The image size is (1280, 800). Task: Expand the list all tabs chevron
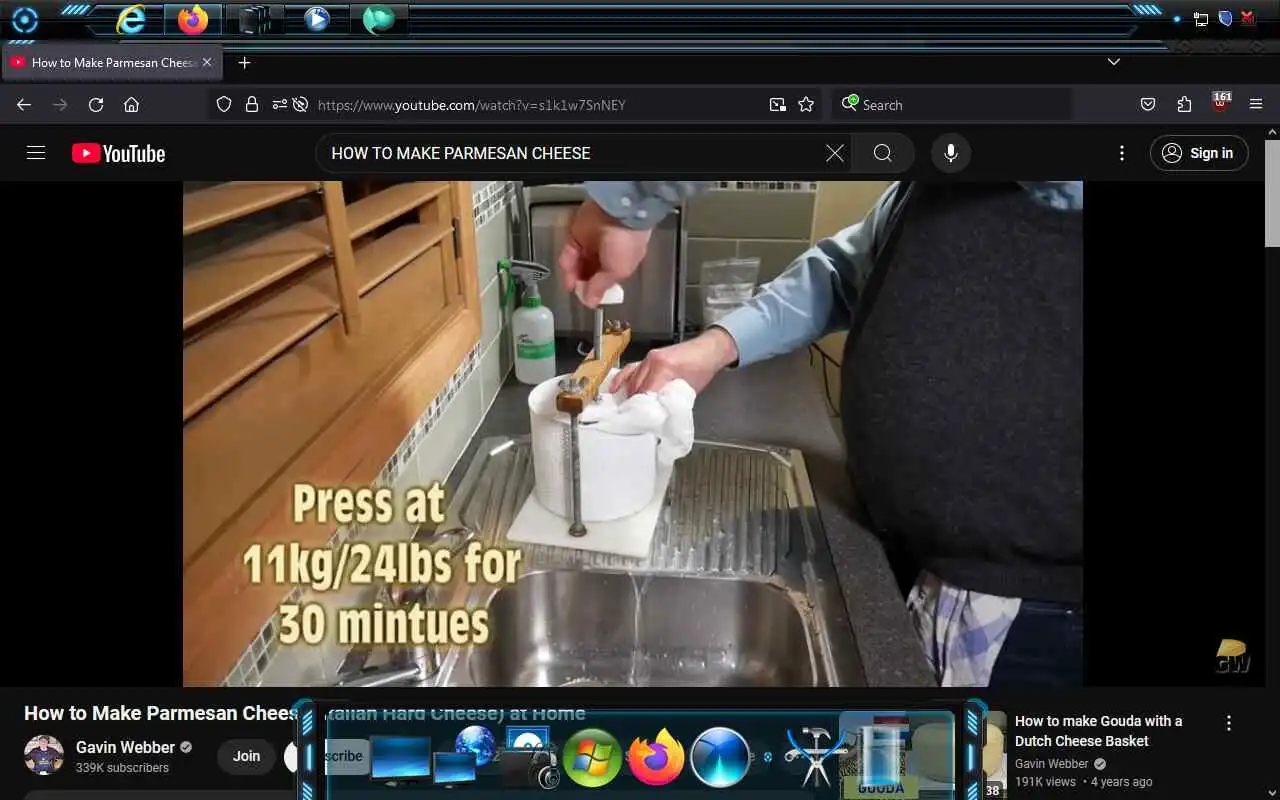(x=1114, y=62)
